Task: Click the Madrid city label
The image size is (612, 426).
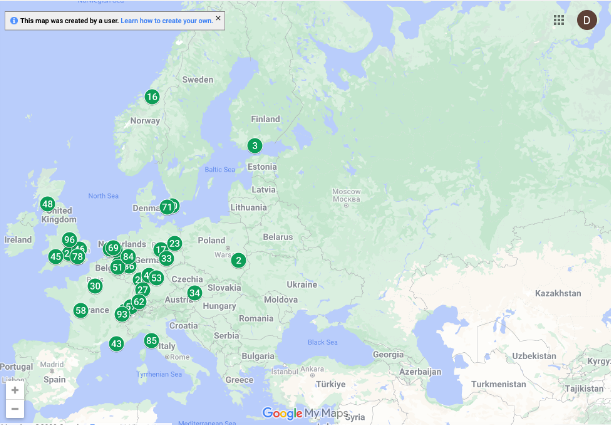Action: tap(52, 364)
